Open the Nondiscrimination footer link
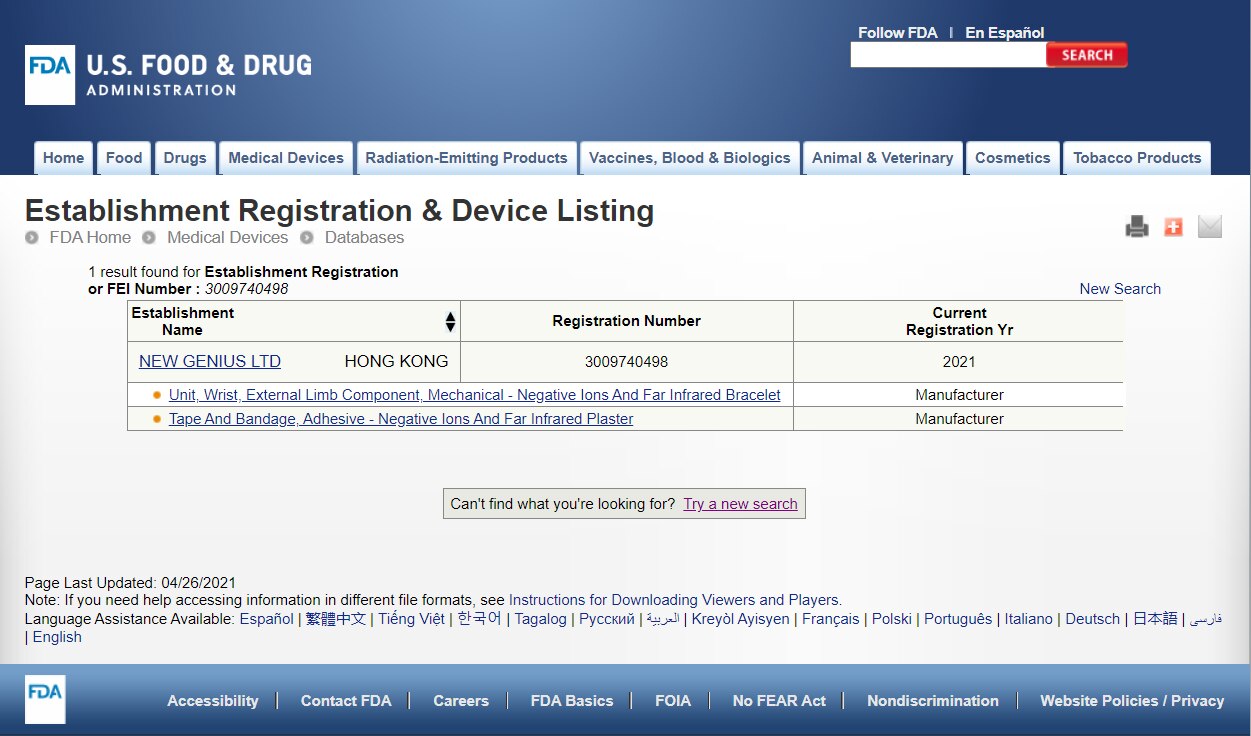This screenshot has height=736, width=1251. [933, 701]
